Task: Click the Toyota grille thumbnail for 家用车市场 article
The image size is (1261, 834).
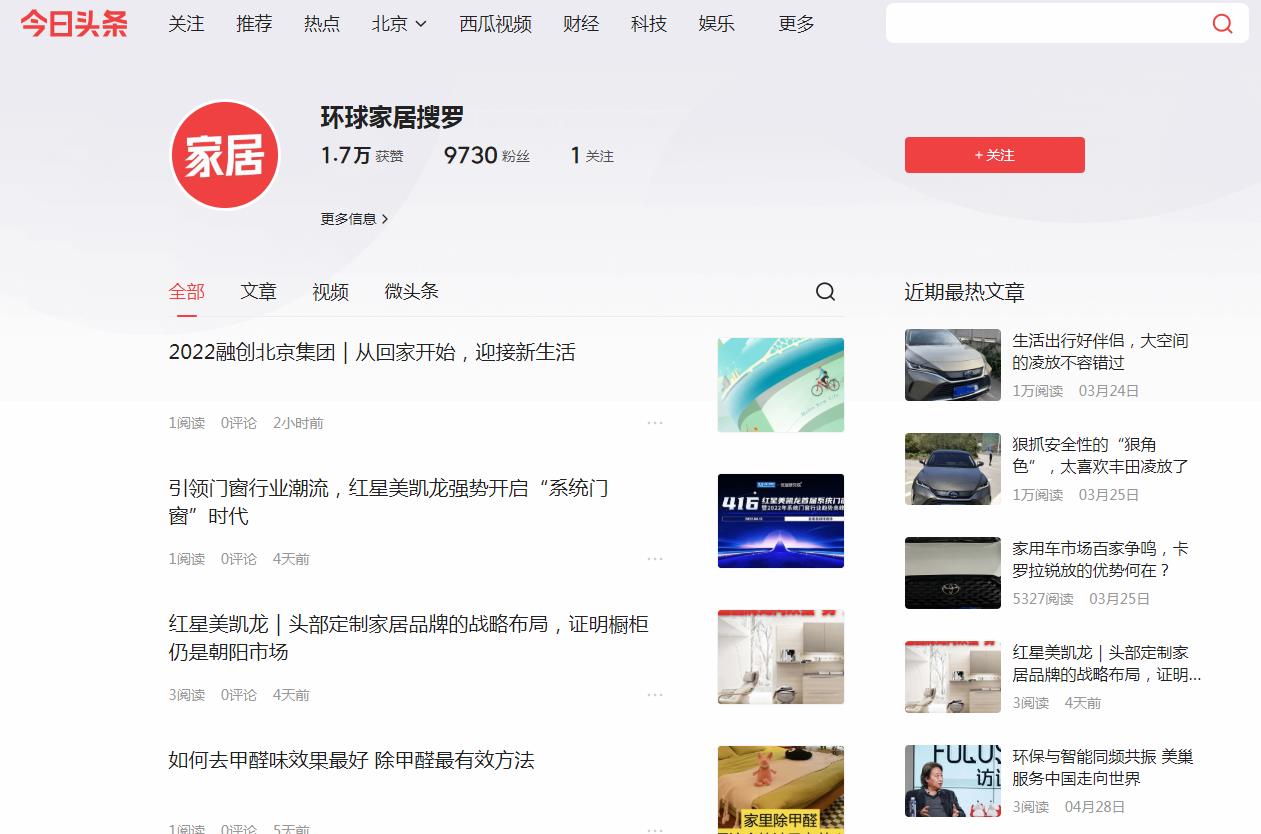Action: click(953, 573)
